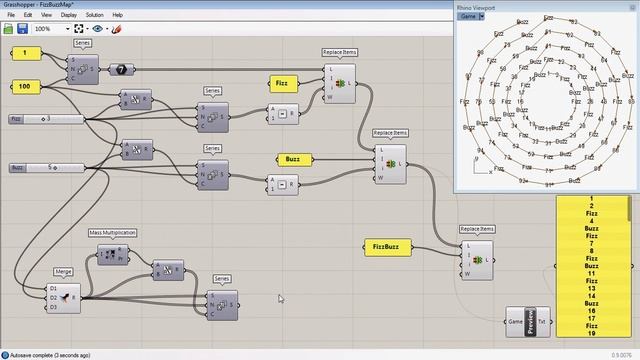Click the Mass Multiplication label balloon
Image resolution: width=640 pixels, height=360 pixels.
tap(113, 233)
